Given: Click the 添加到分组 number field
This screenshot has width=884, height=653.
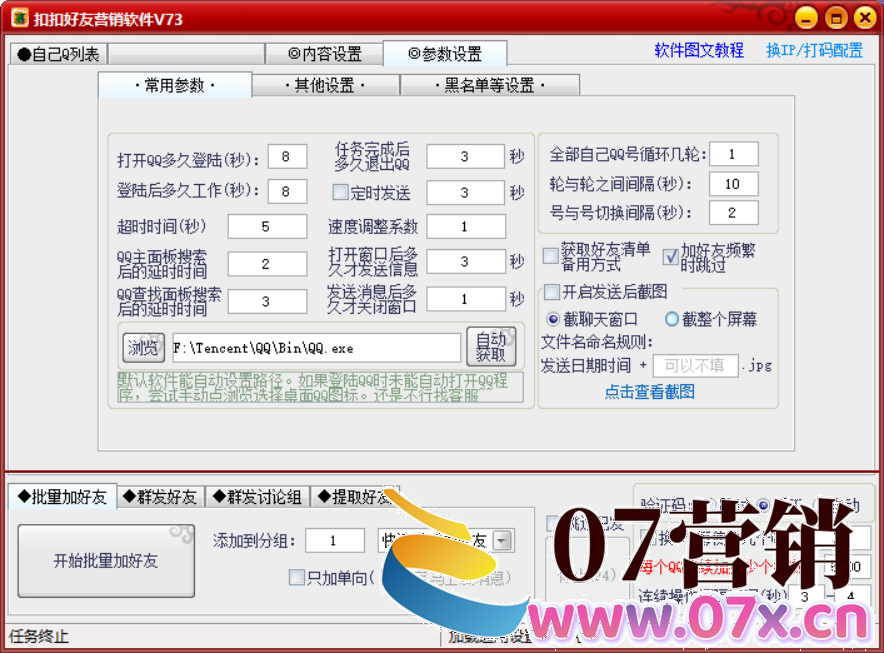Looking at the screenshot, I should click(334, 541).
